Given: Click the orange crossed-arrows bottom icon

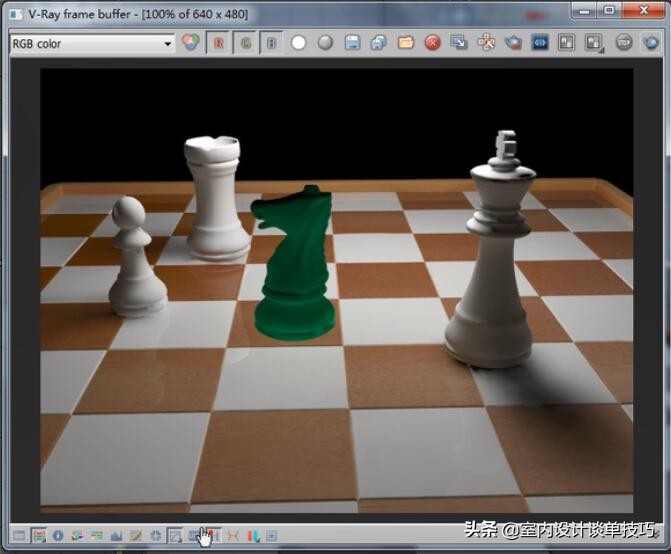Looking at the screenshot, I should point(233,535).
